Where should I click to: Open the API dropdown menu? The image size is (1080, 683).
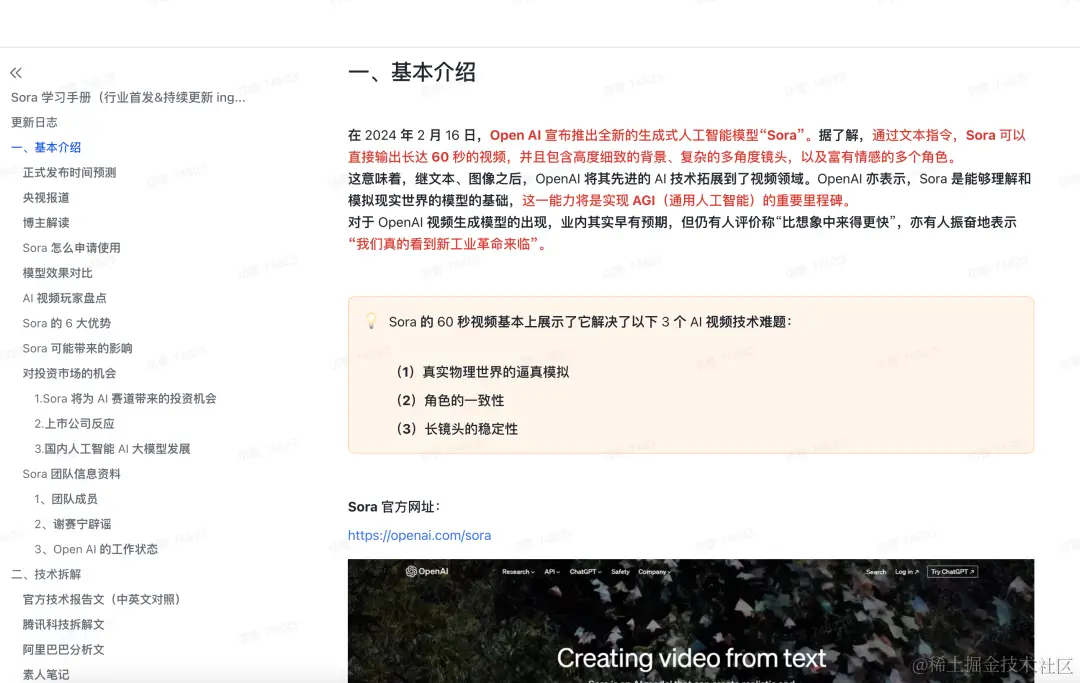[x=551, y=572]
